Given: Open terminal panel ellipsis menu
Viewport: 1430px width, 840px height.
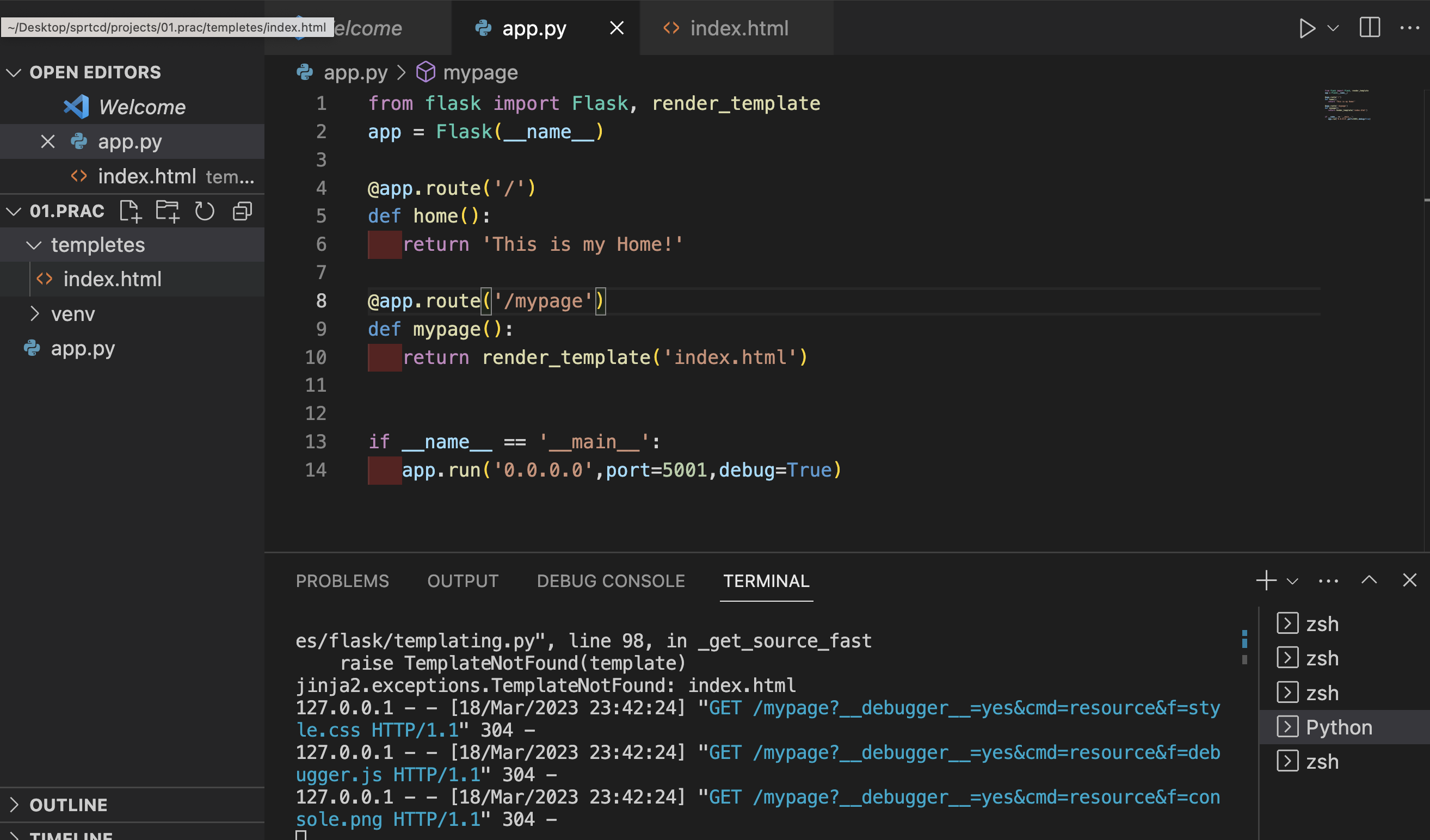Looking at the screenshot, I should click(x=1328, y=581).
